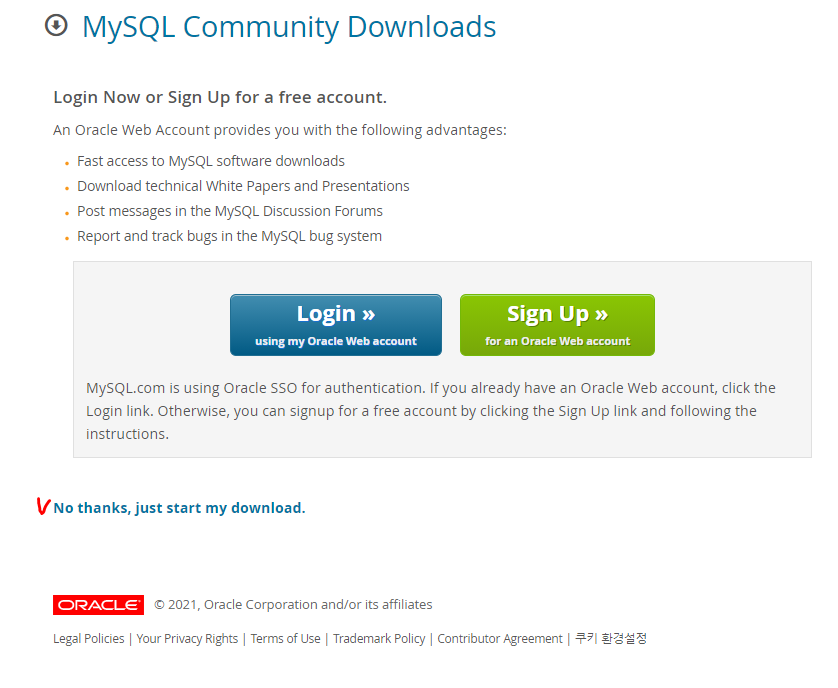838x688 pixels.
Task: Choose No thanks, just start my download
Action: 180,508
